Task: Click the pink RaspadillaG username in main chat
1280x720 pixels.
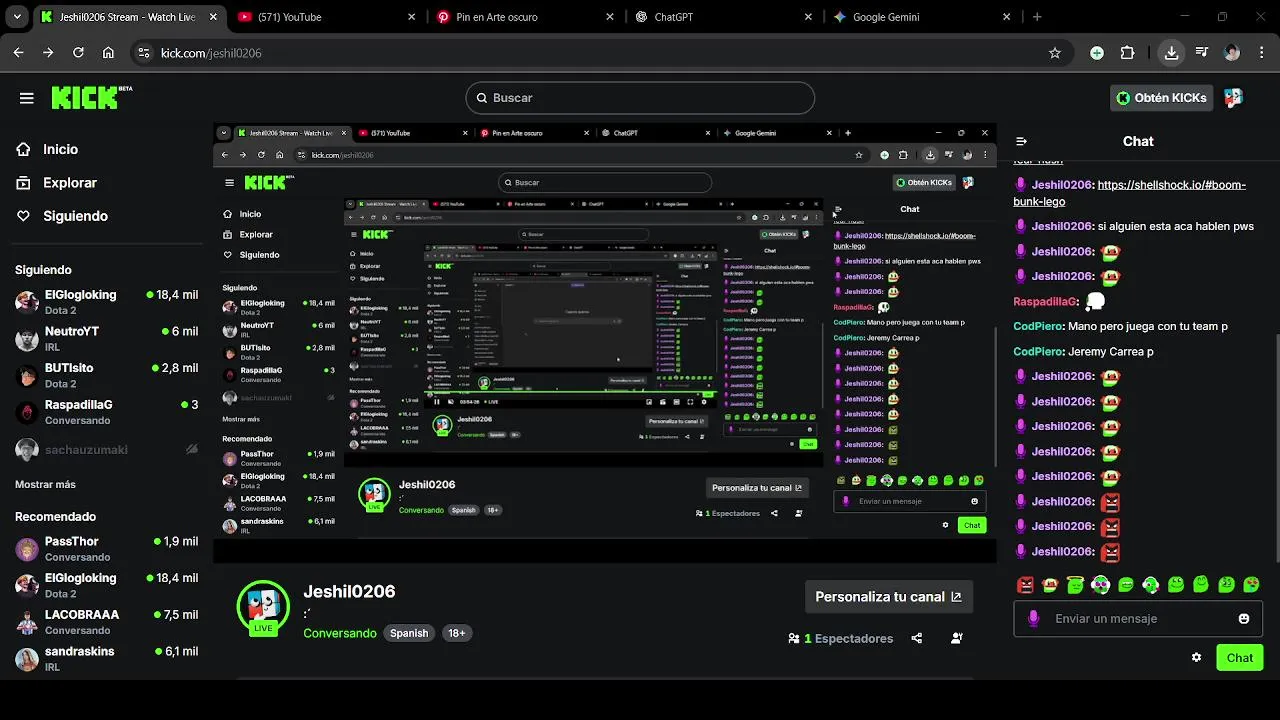Action: pyautogui.click(x=1046, y=301)
